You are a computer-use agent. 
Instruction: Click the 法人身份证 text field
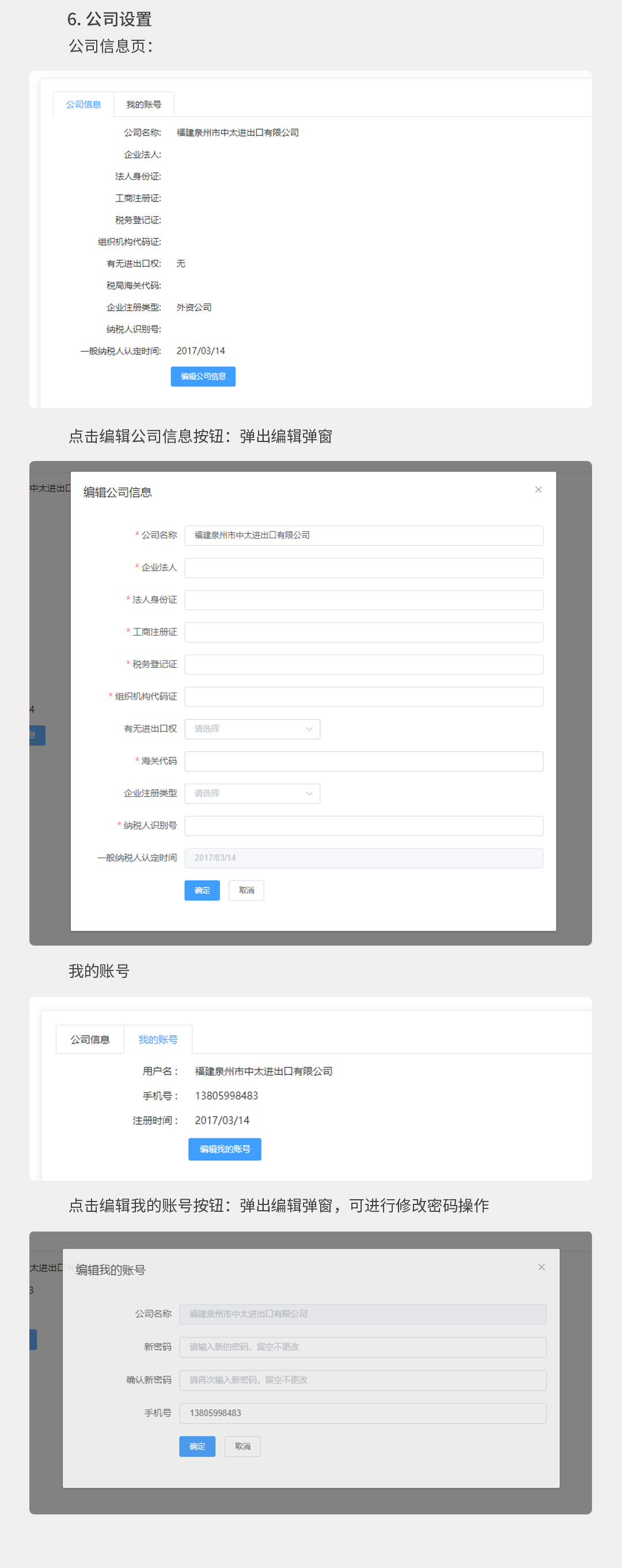[x=363, y=599]
